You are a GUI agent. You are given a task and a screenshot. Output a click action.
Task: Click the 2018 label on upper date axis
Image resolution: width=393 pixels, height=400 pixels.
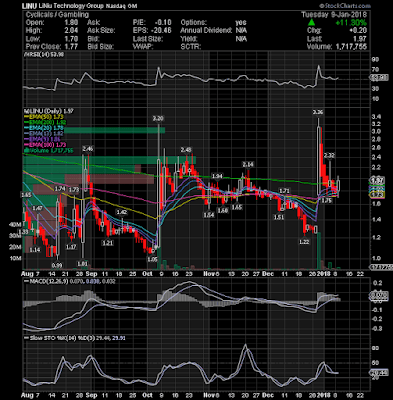pos(324,274)
